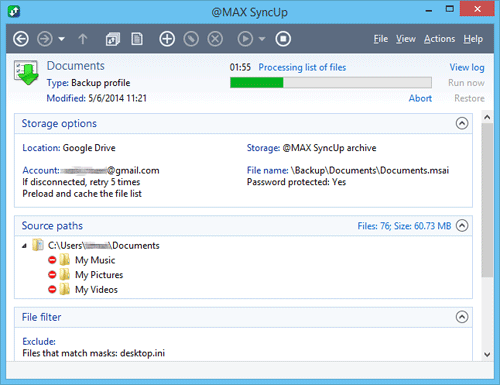
Task: Collapse the Storage options section
Action: click(462, 123)
